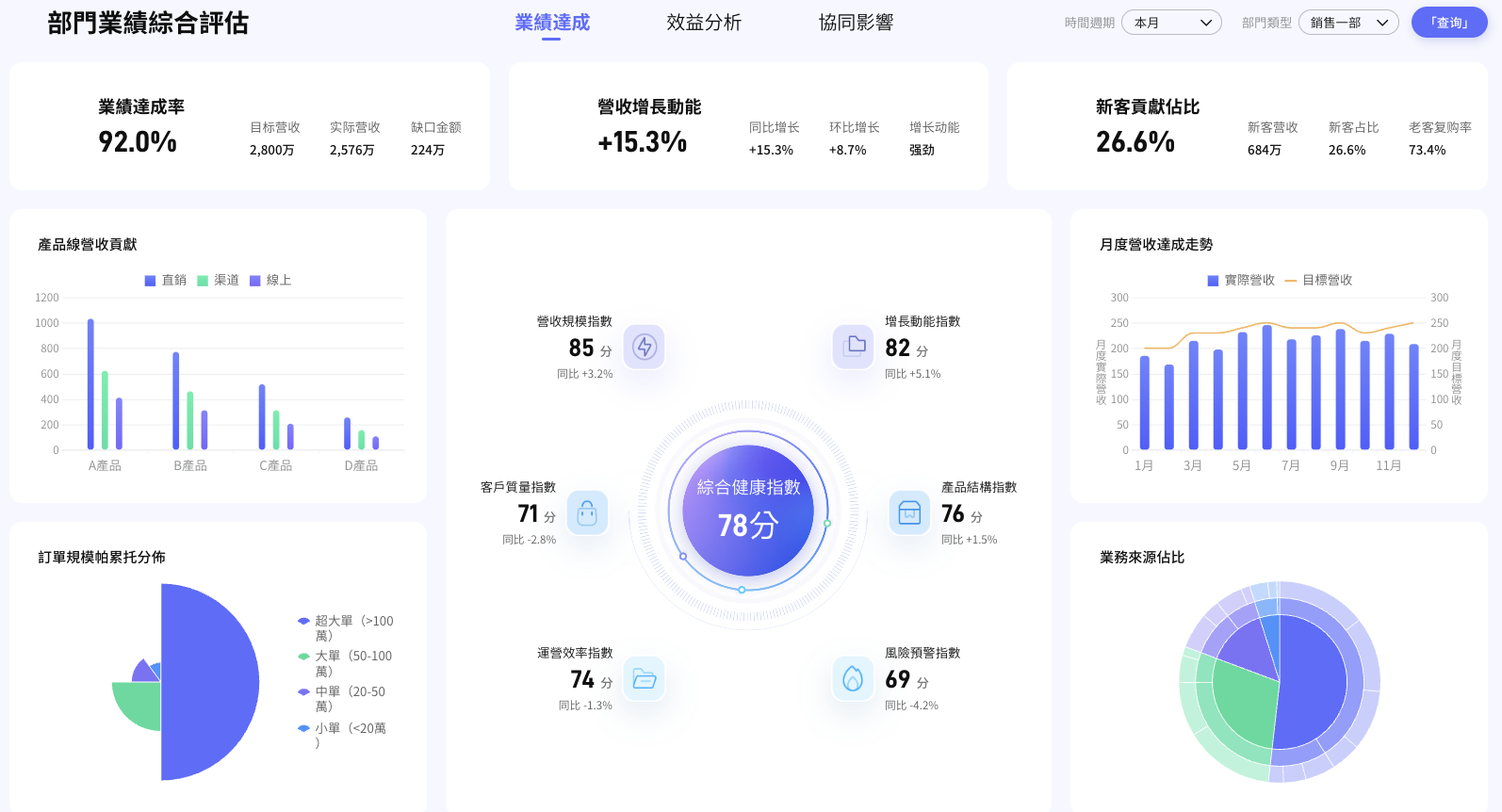Image resolution: width=1502 pixels, height=812 pixels.
Task: Click the shopping bag icon for 客戶質量指數
Action: coord(587,512)
